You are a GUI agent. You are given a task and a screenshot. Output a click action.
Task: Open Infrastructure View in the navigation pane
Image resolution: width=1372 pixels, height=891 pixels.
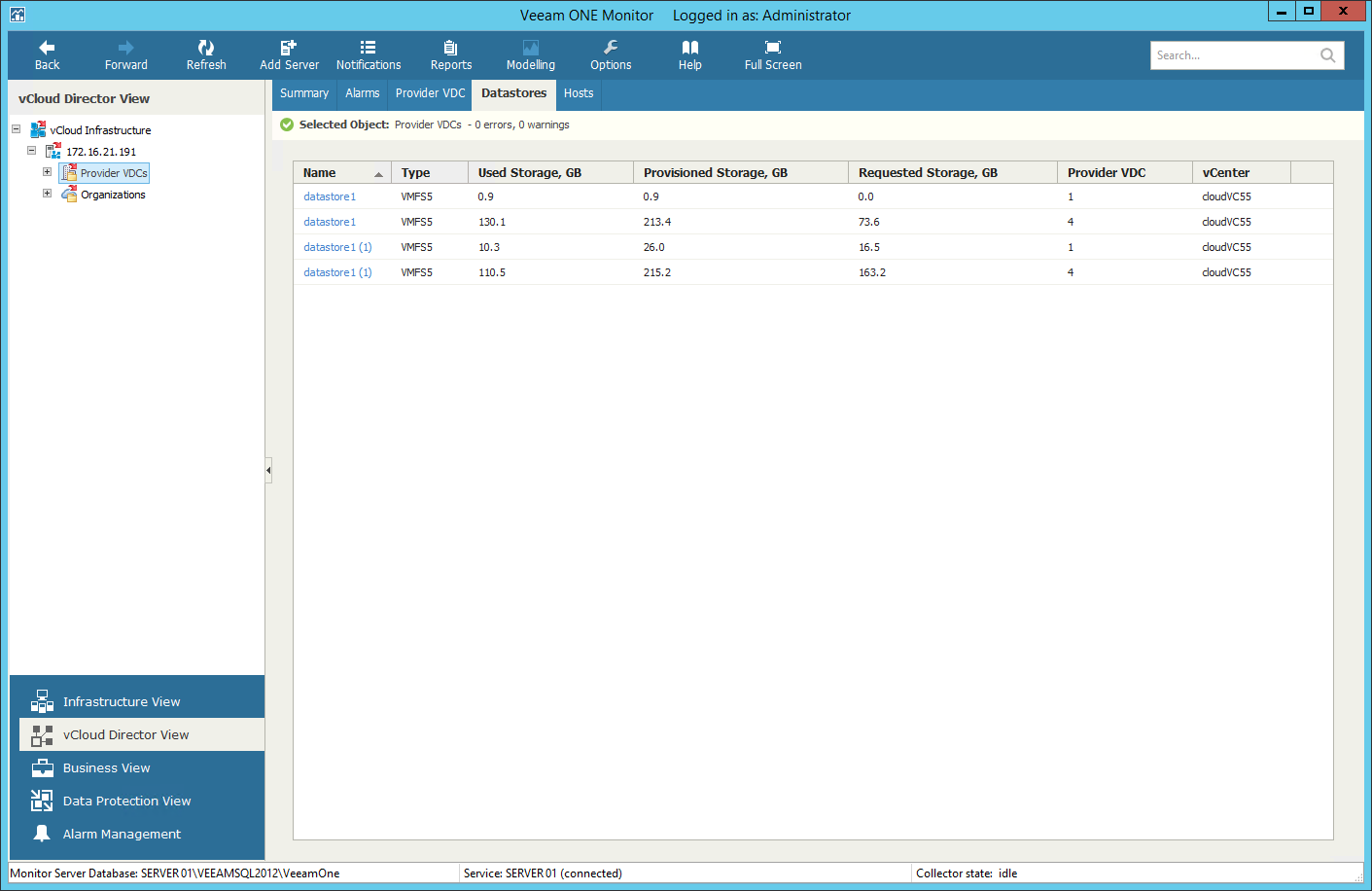click(142, 701)
